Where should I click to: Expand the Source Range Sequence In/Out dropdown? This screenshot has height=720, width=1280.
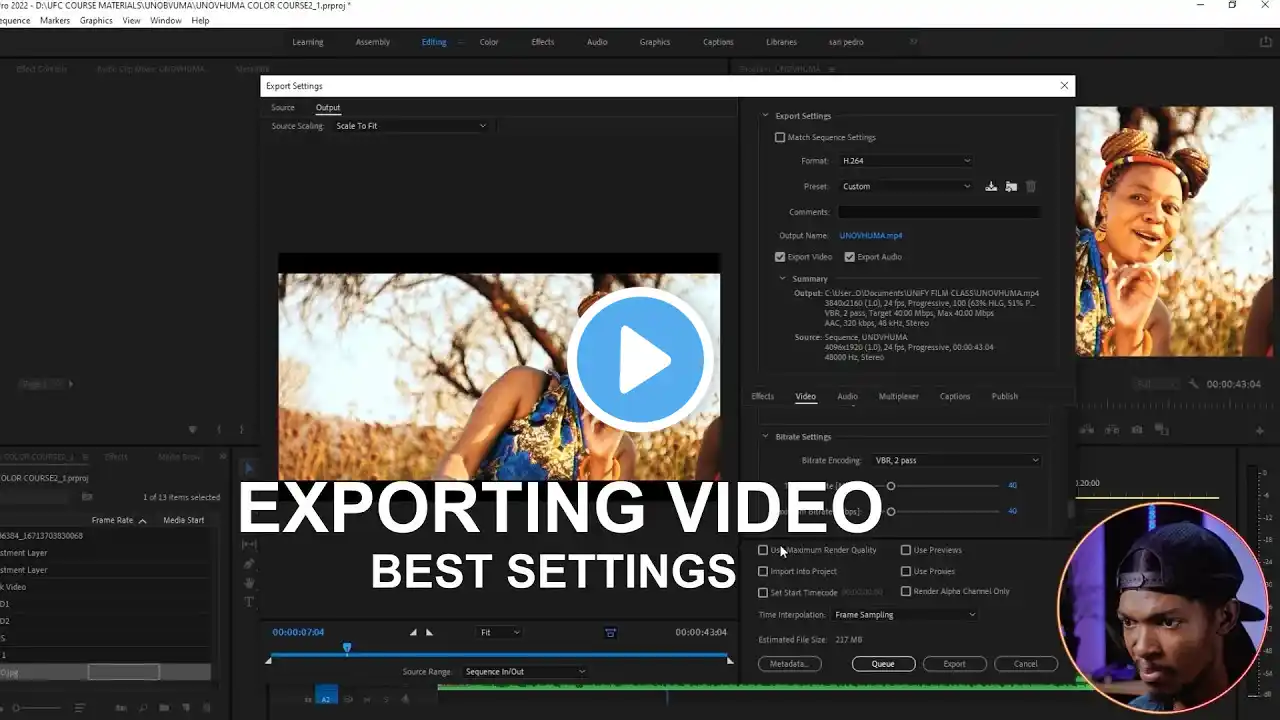(x=525, y=671)
